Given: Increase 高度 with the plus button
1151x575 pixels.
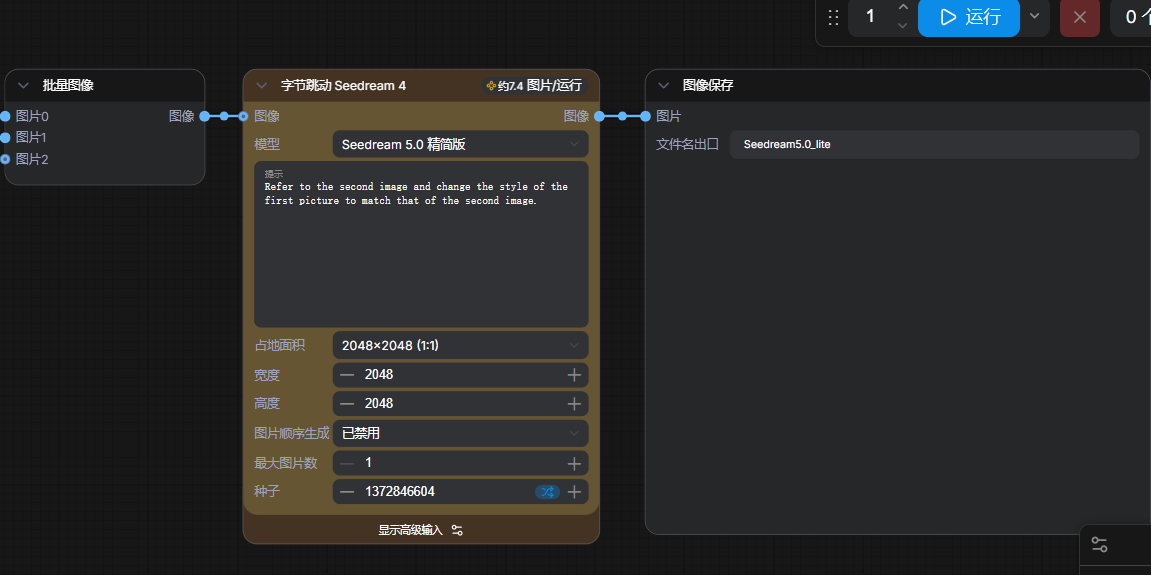Looking at the screenshot, I should coord(574,404).
